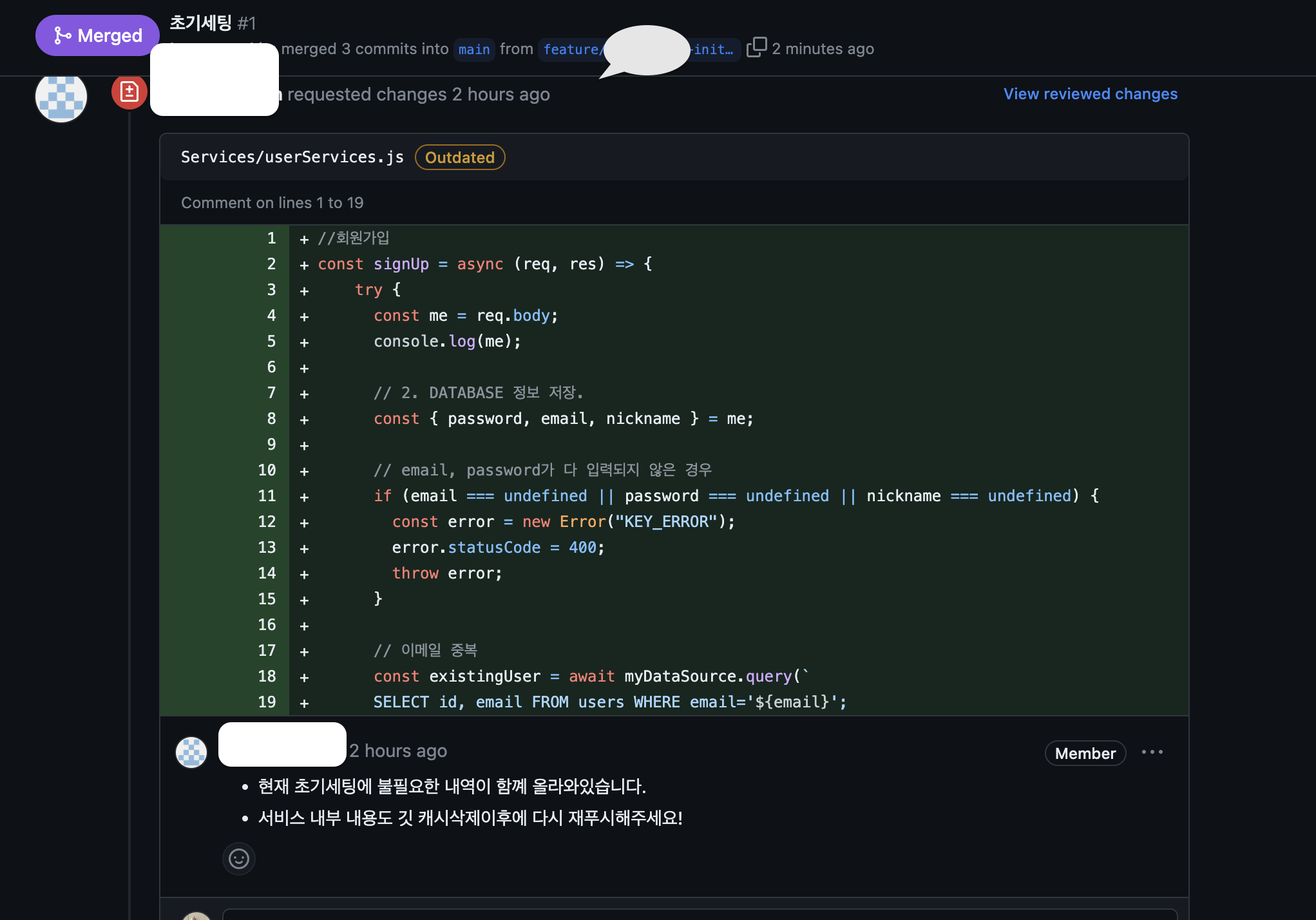
Task: Copy the feature branch name icon
Action: point(756,48)
